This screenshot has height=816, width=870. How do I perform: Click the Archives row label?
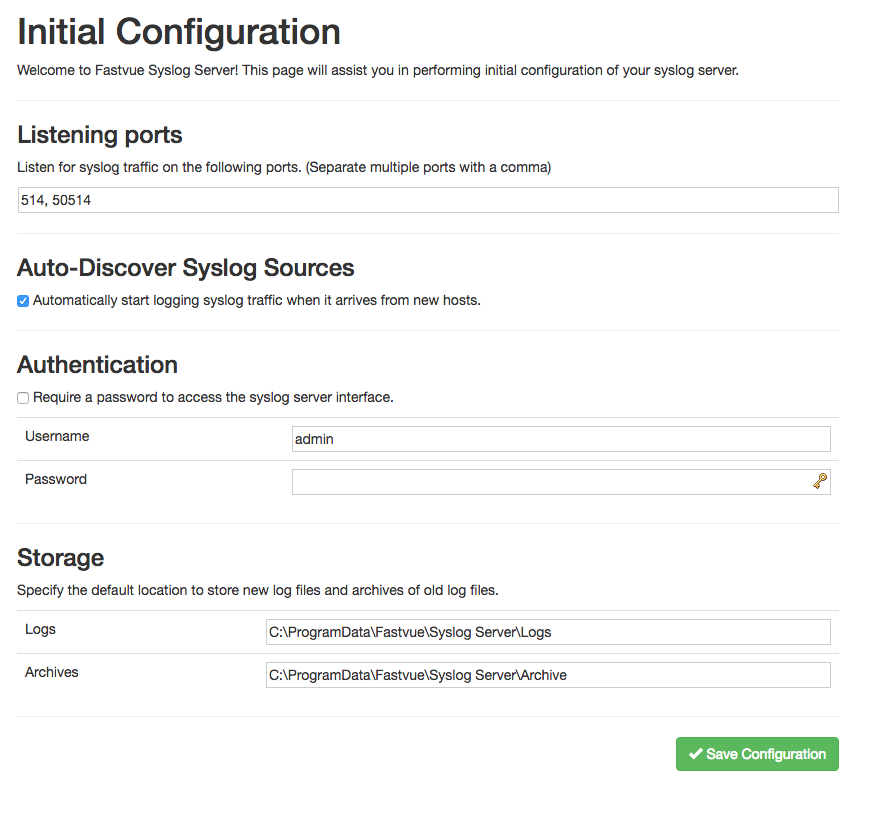click(51, 672)
